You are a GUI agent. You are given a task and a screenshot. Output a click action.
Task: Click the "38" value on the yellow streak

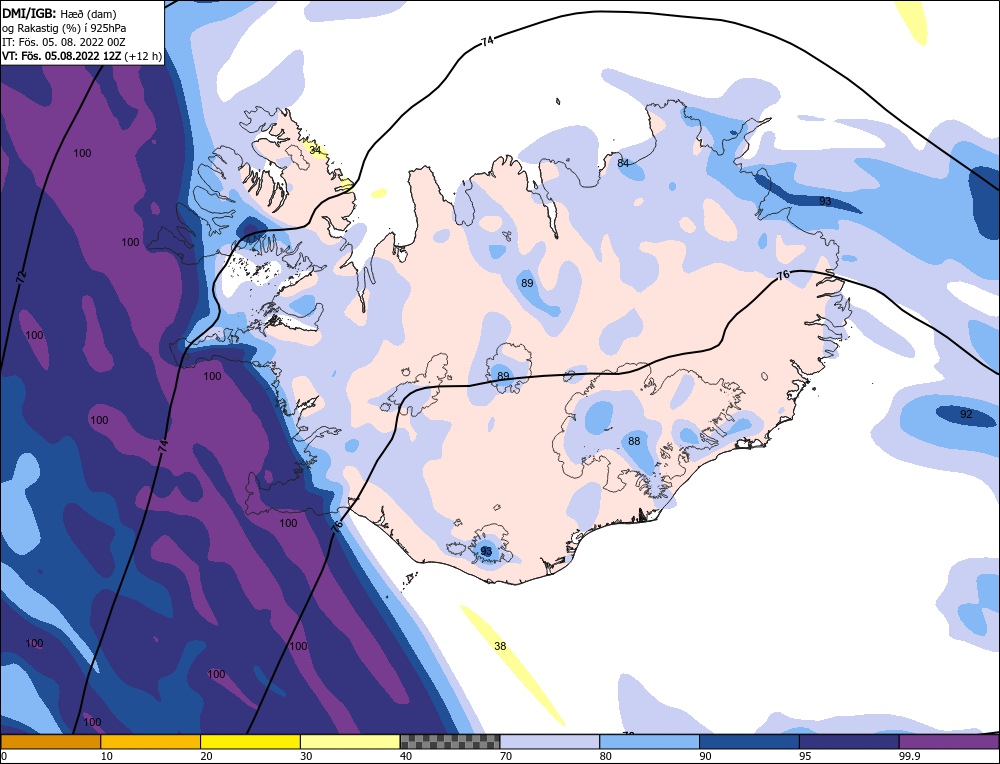(500, 647)
